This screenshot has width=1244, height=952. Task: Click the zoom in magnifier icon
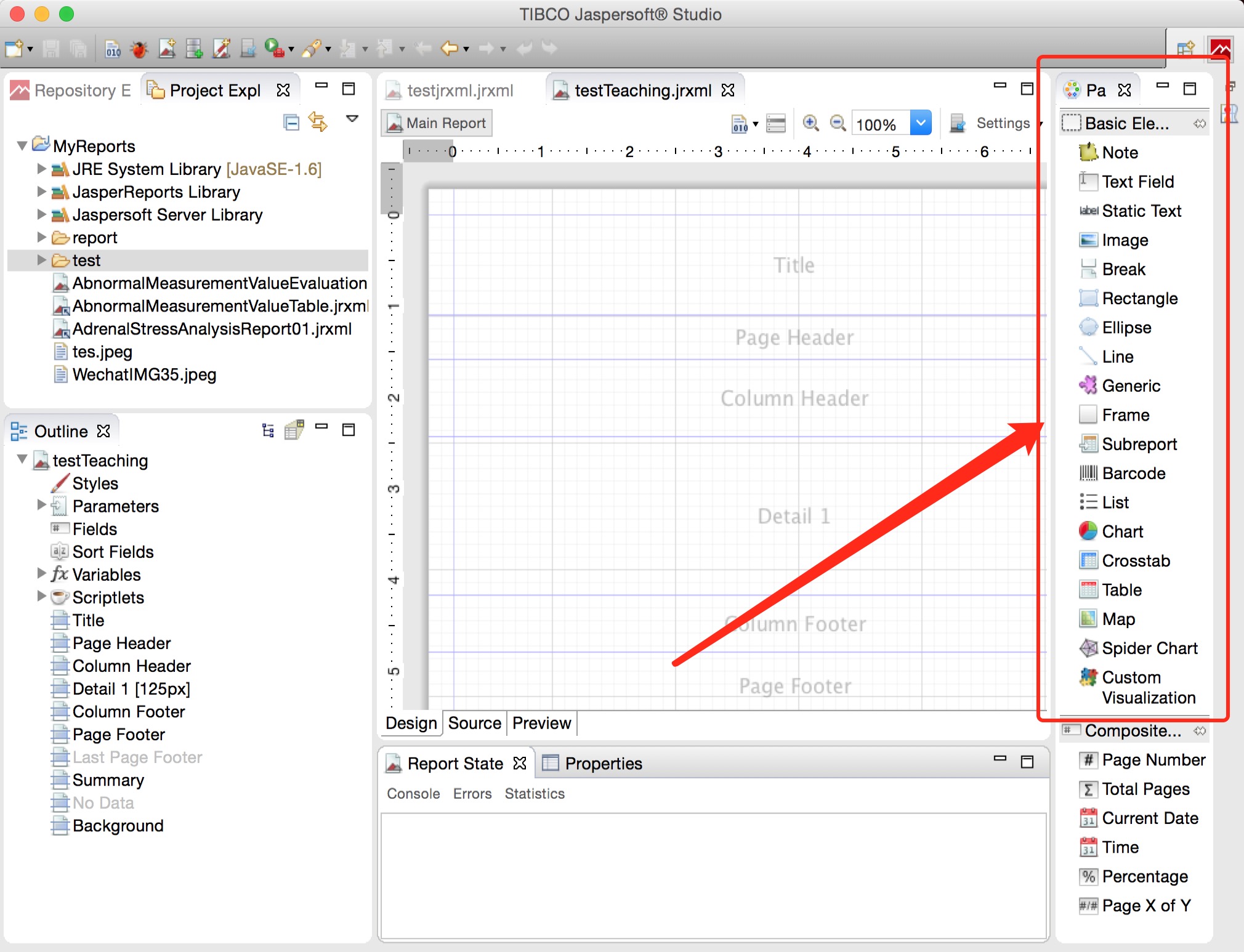(x=810, y=124)
